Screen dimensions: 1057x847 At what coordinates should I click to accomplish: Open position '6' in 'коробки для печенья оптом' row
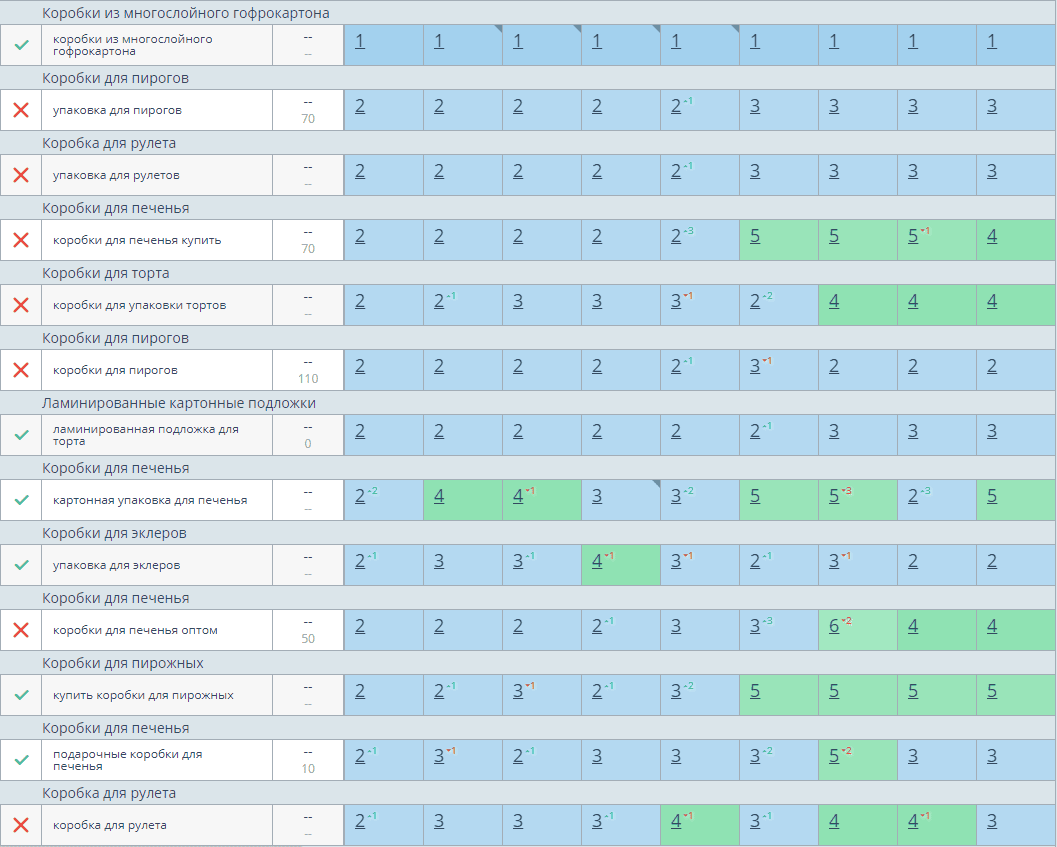pyautogui.click(x=834, y=626)
